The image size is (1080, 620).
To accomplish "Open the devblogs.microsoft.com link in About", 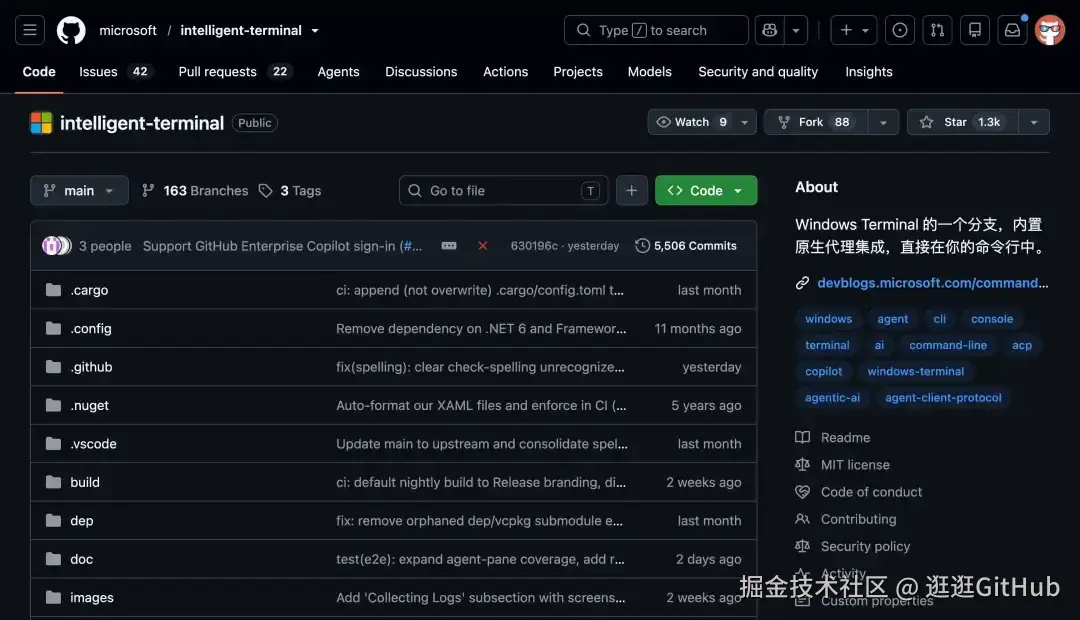I will pos(933,283).
